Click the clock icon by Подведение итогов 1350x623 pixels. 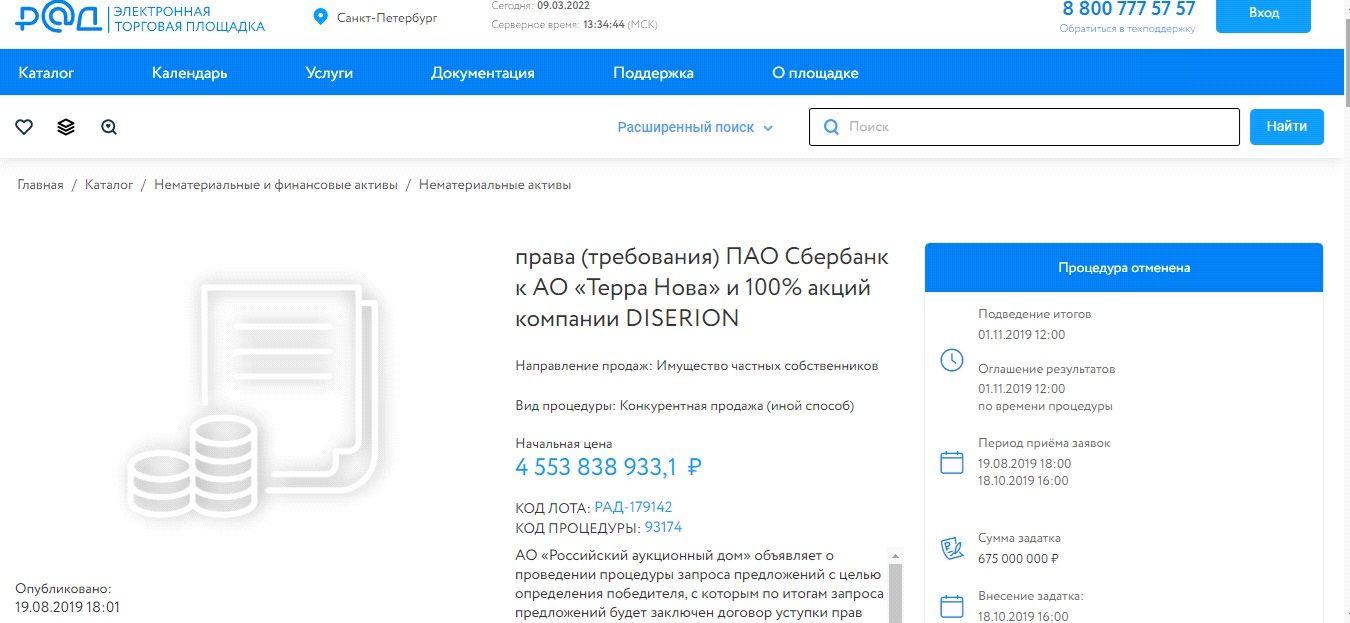(952, 359)
